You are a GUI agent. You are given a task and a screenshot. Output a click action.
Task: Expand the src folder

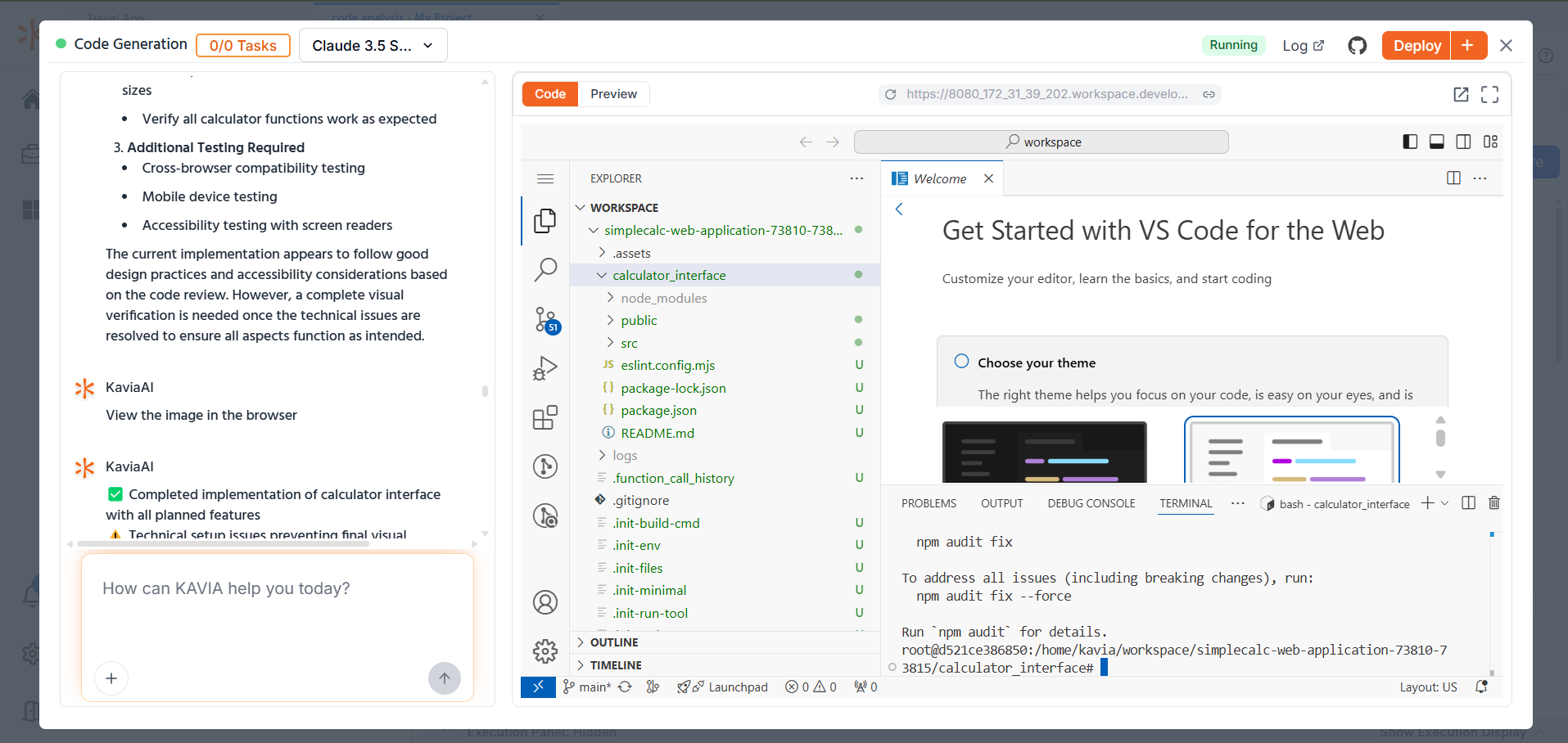pyautogui.click(x=610, y=343)
